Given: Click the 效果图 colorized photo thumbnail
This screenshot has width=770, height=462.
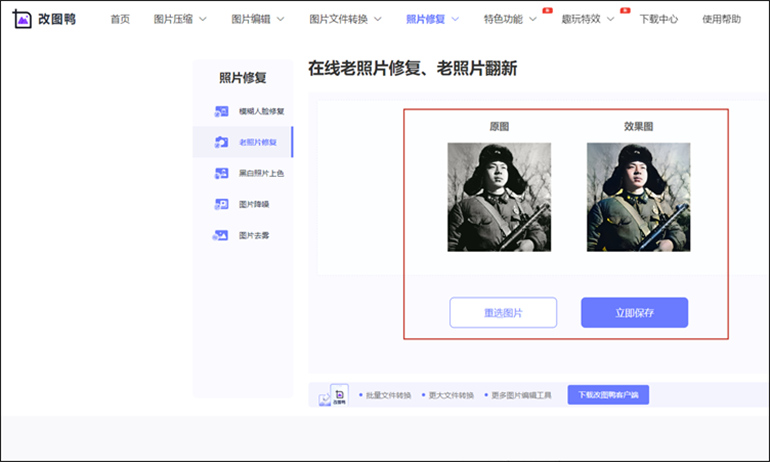Looking at the screenshot, I should [638, 197].
